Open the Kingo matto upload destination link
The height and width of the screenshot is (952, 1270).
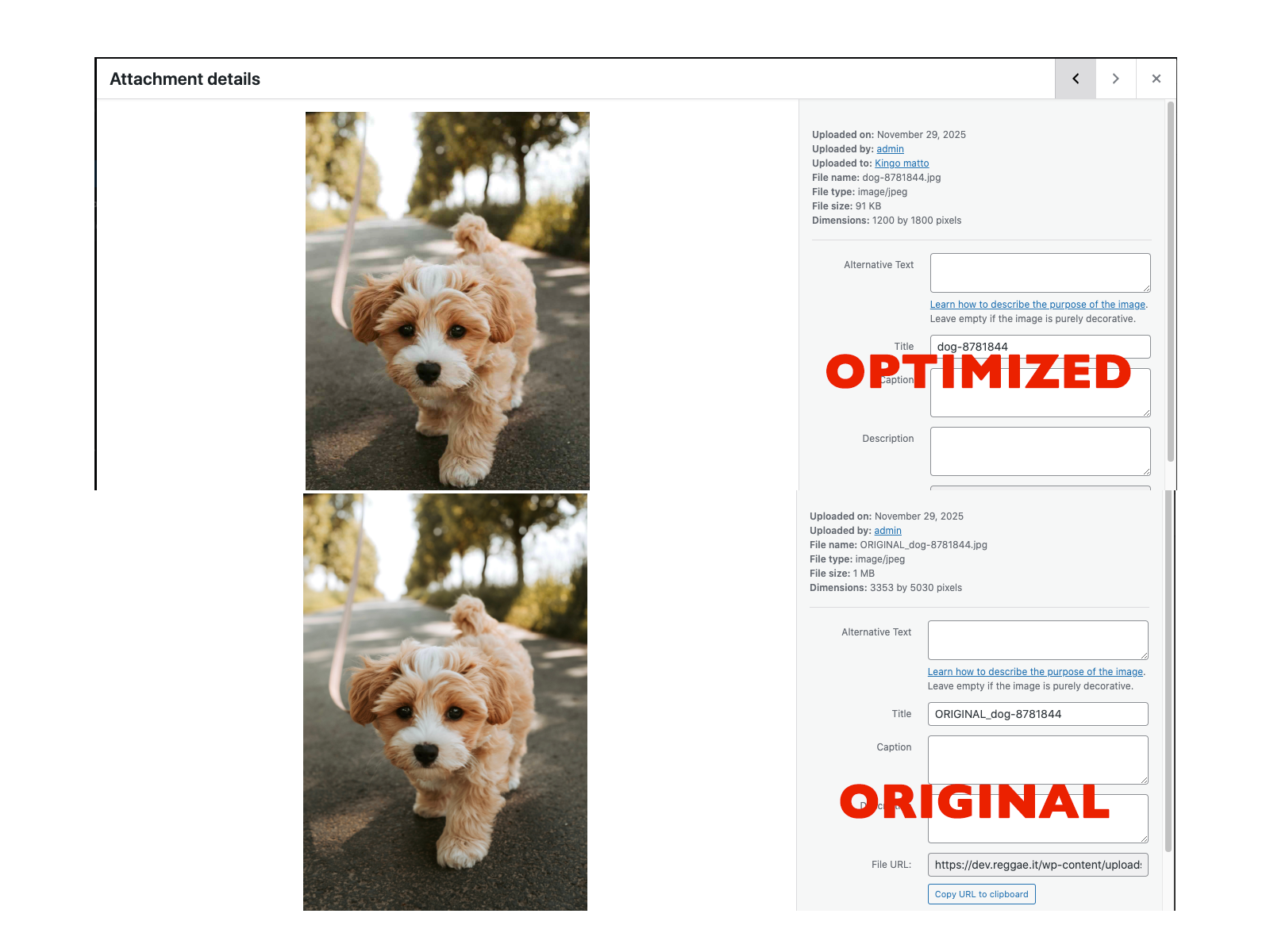[902, 163]
